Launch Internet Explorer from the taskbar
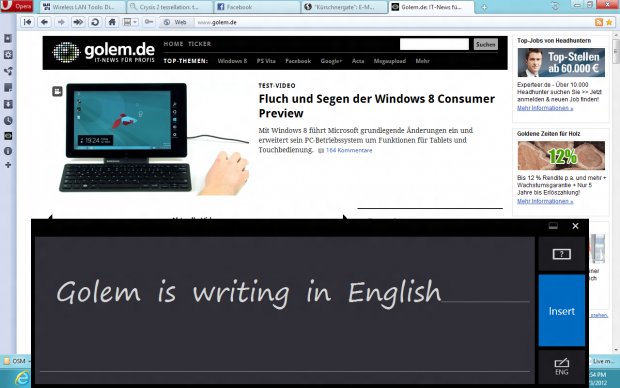The image size is (620, 388). point(21,378)
